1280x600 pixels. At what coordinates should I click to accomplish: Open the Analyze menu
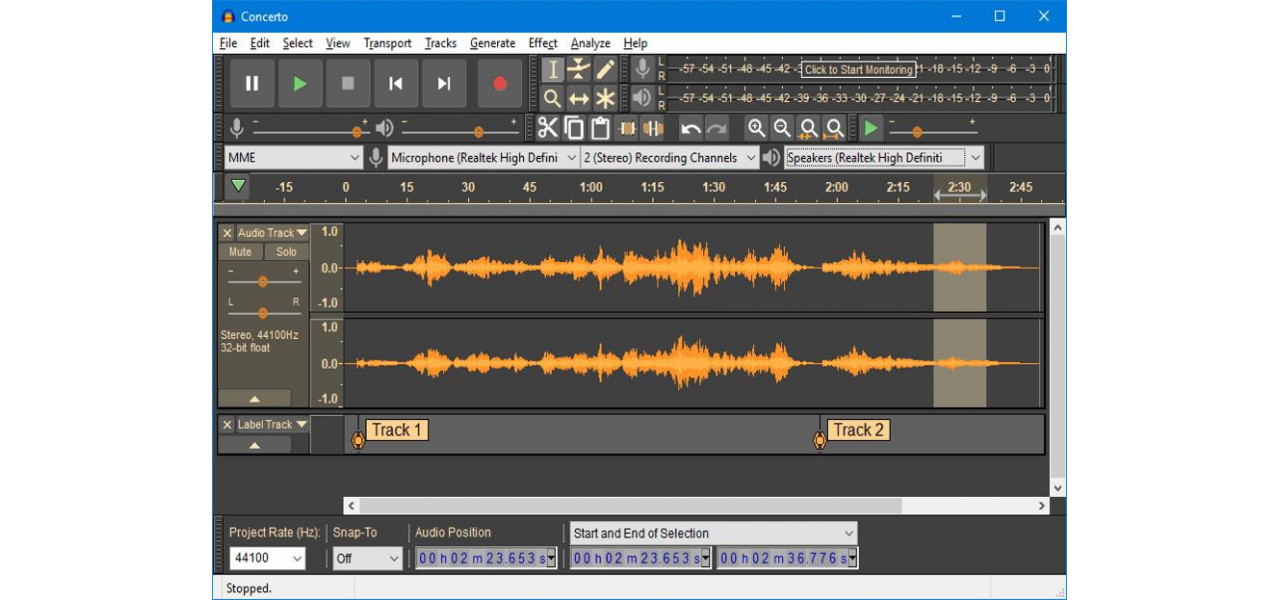point(590,43)
